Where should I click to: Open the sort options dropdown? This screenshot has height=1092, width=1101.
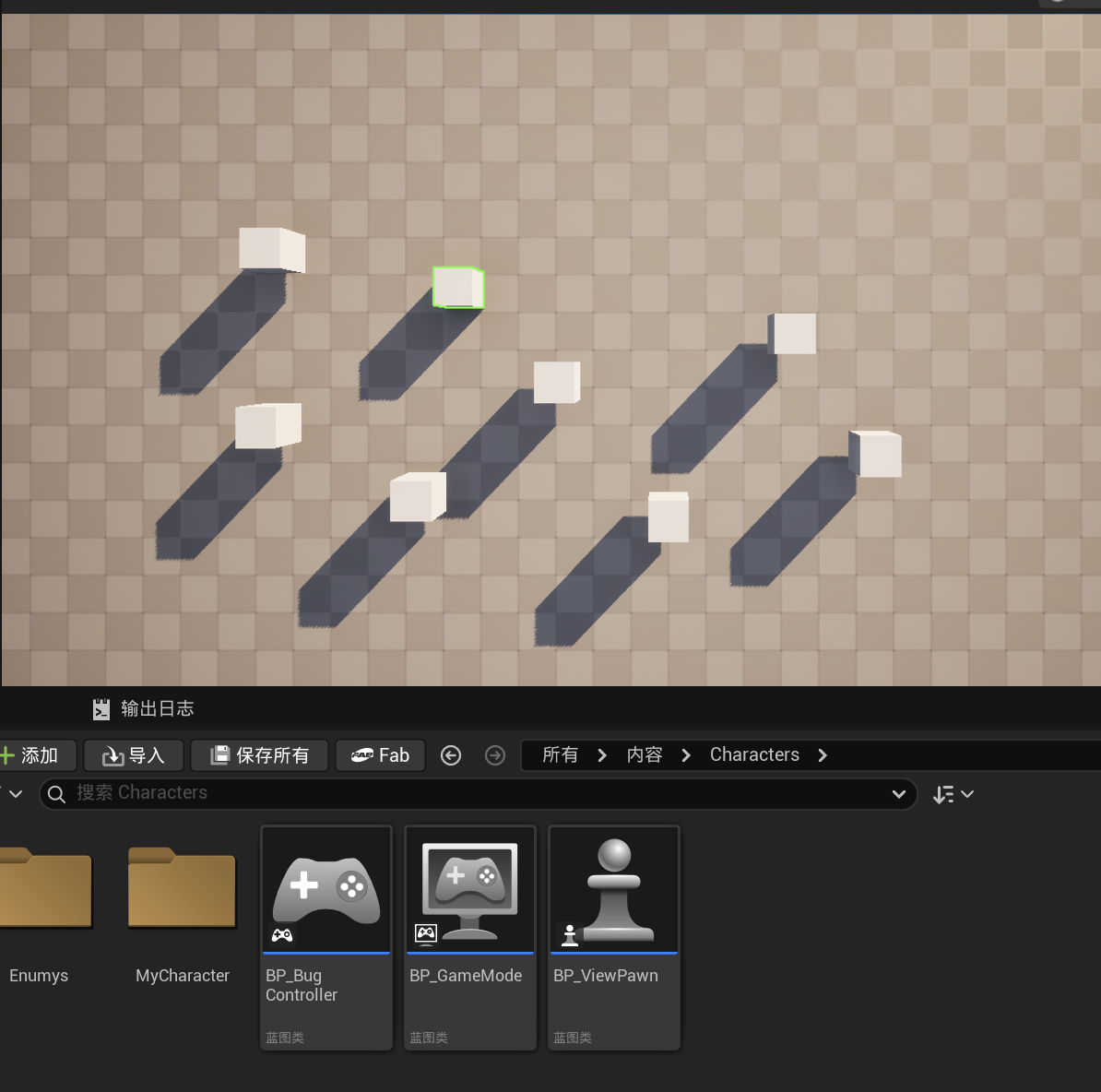coord(953,794)
